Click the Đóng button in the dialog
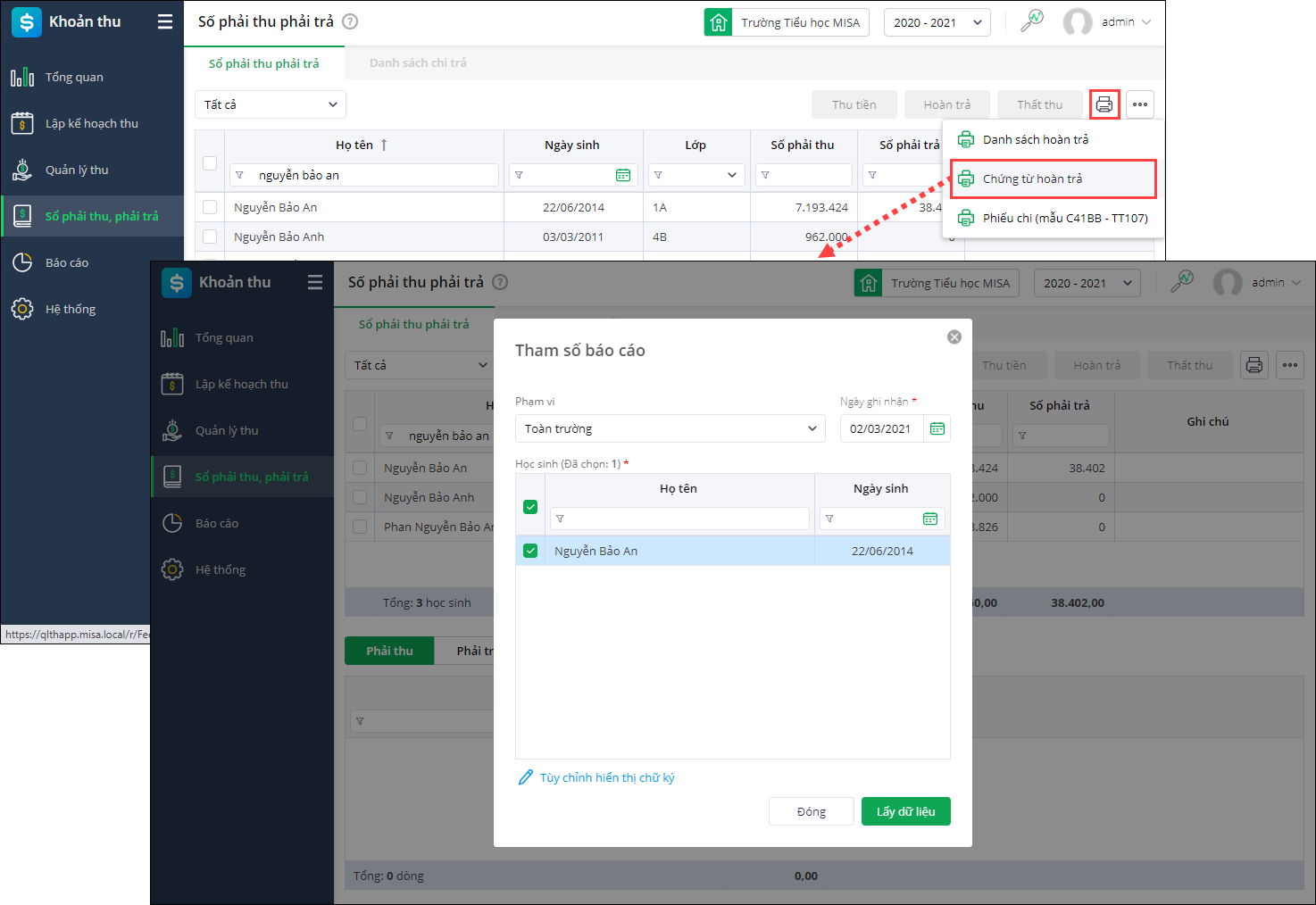 click(x=812, y=811)
